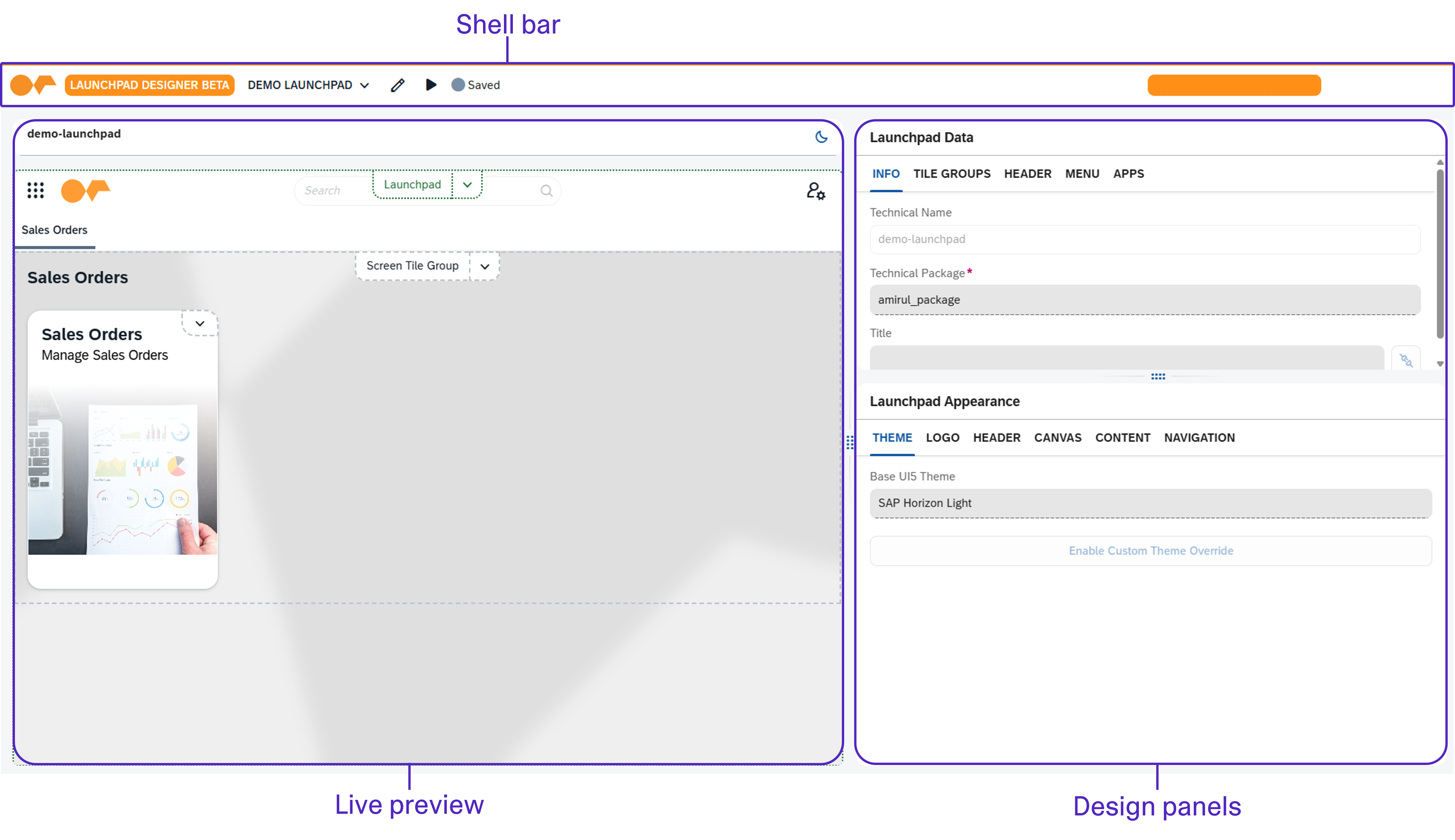The width and height of the screenshot is (1455, 840).
Task: Click the Saved status indicator
Action: click(x=476, y=85)
